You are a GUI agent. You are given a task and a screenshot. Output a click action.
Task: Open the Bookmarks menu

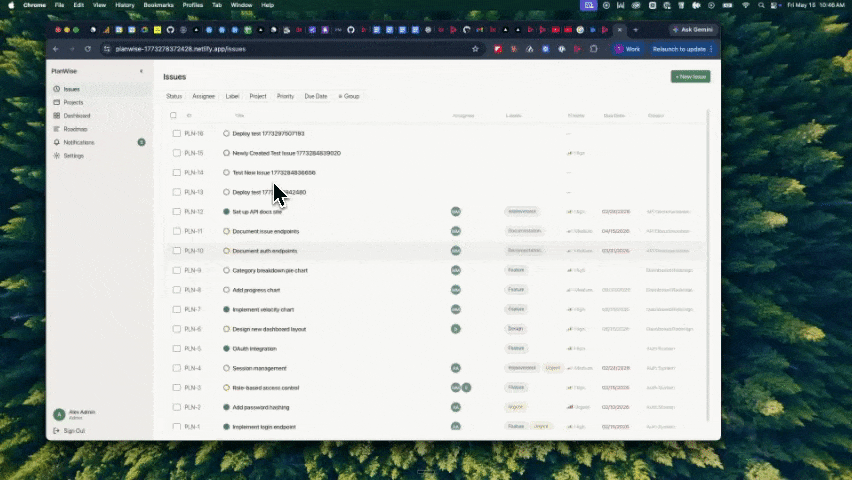tap(159, 5)
